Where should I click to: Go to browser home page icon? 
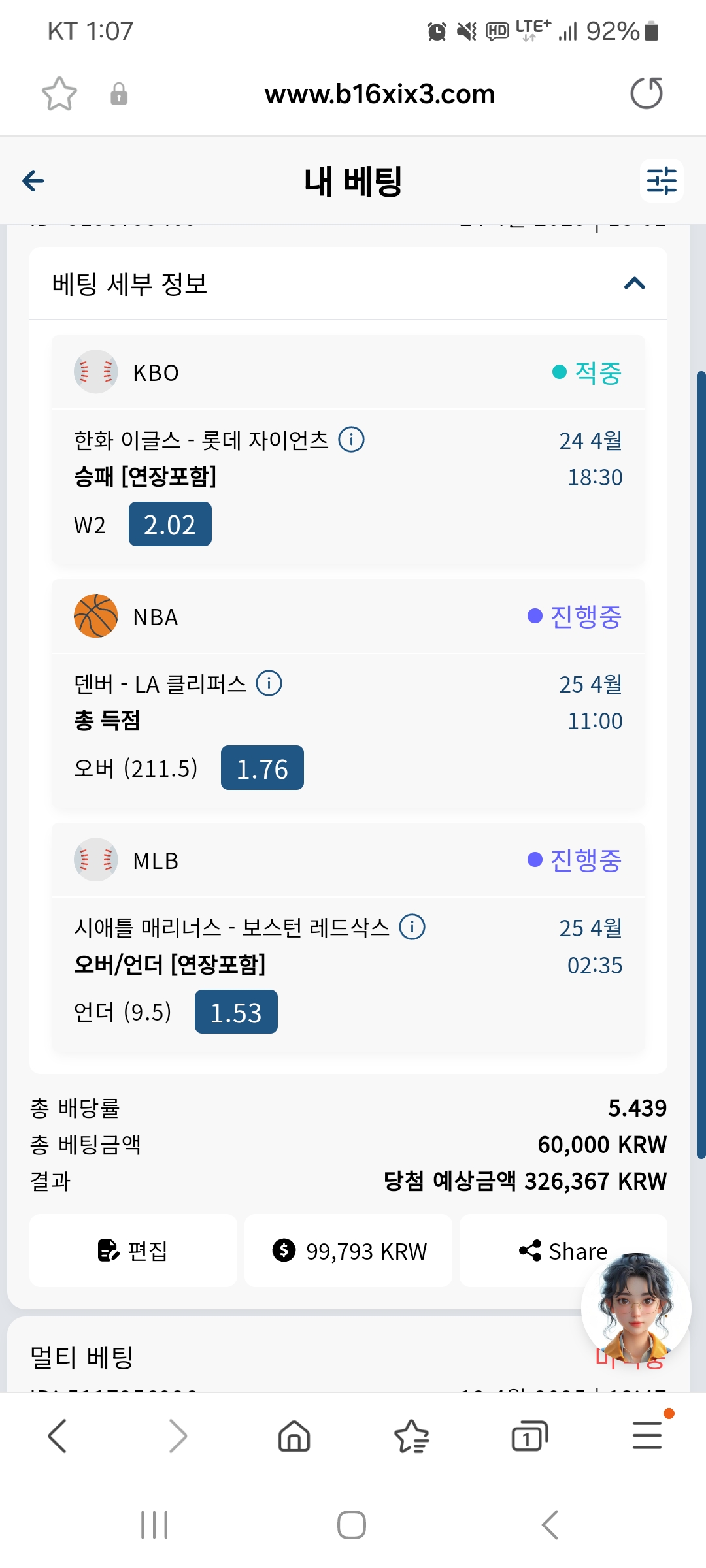(x=294, y=1436)
